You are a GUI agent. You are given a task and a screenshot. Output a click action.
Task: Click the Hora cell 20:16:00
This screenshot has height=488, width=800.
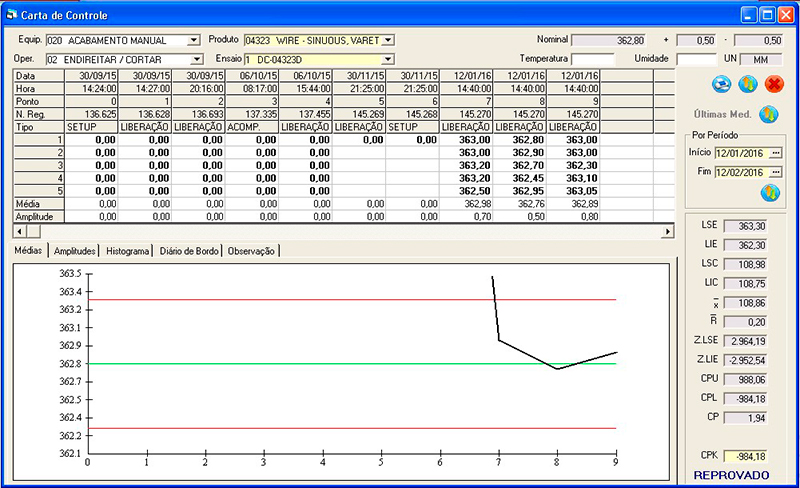198,89
